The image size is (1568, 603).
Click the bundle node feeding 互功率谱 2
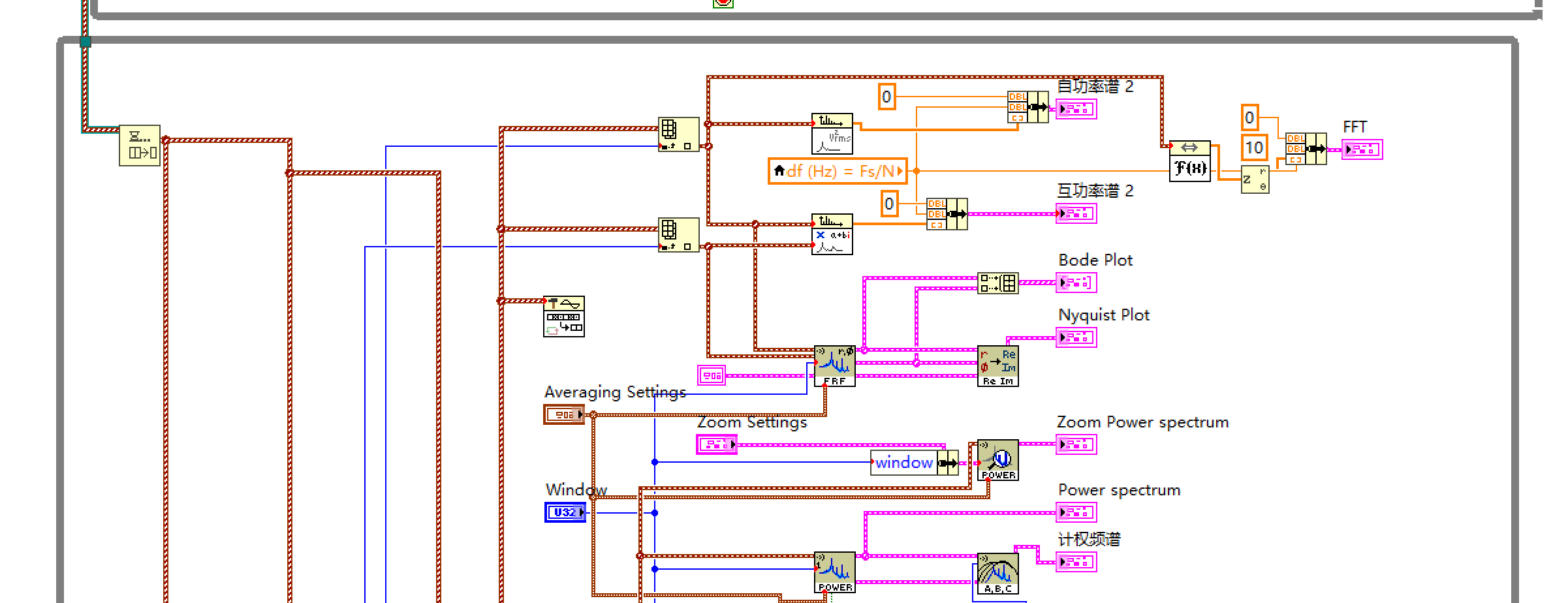(947, 214)
